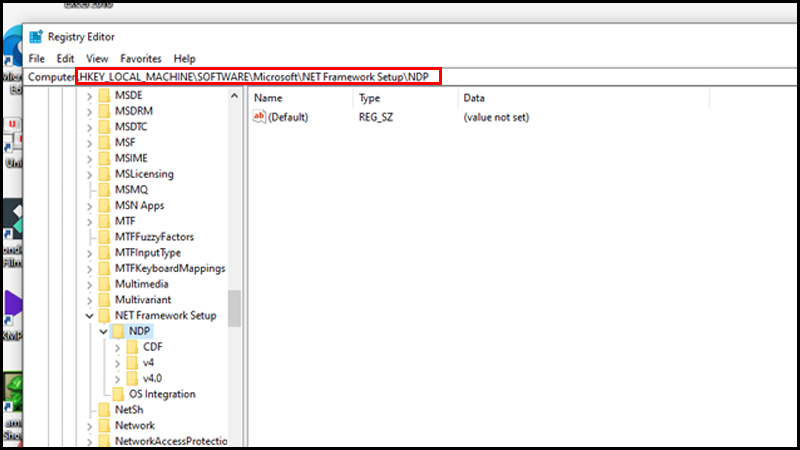Click the Multimedia folder icon
800x450 pixels.
(104, 284)
